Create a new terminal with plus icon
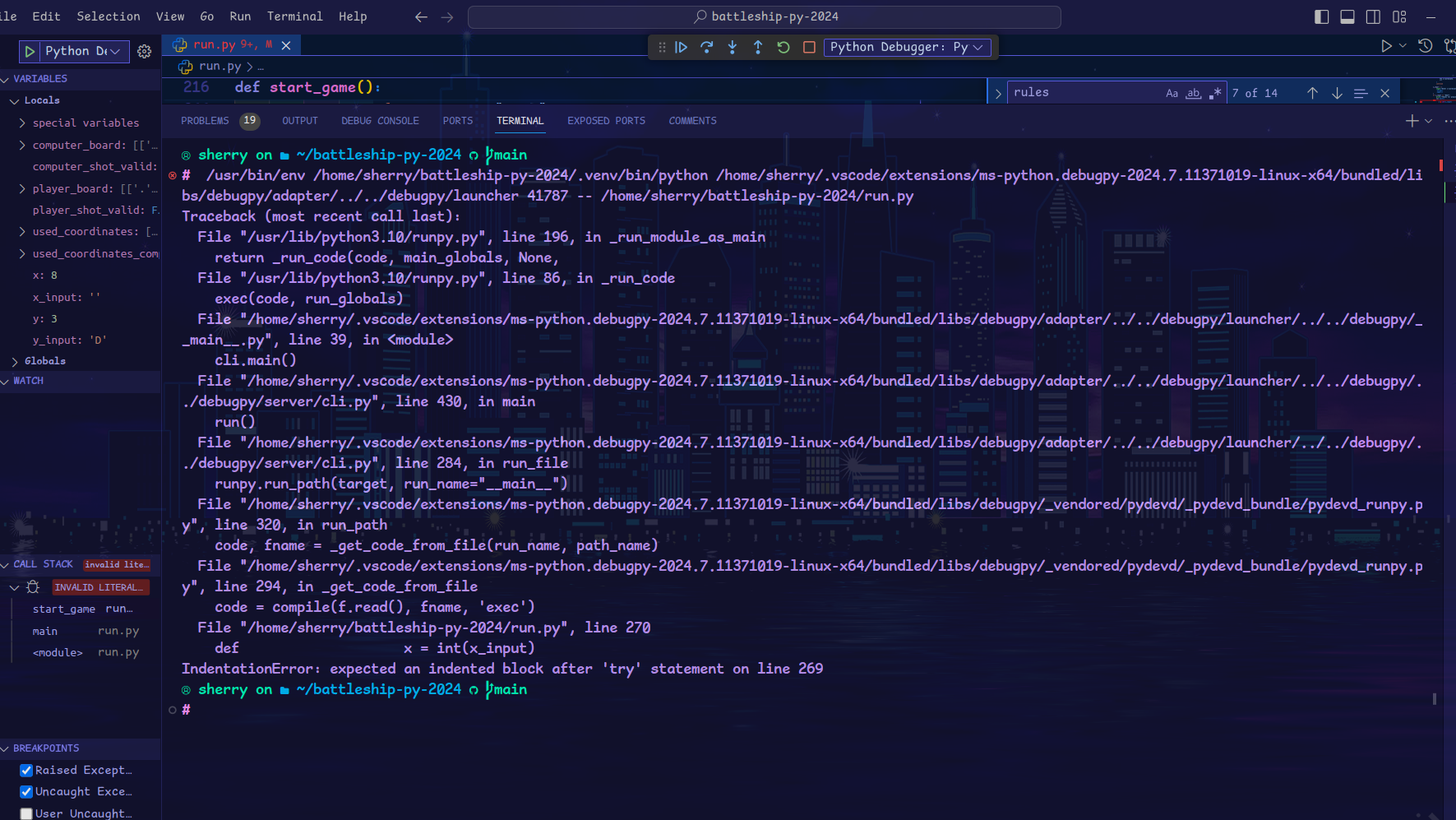 [1412, 121]
